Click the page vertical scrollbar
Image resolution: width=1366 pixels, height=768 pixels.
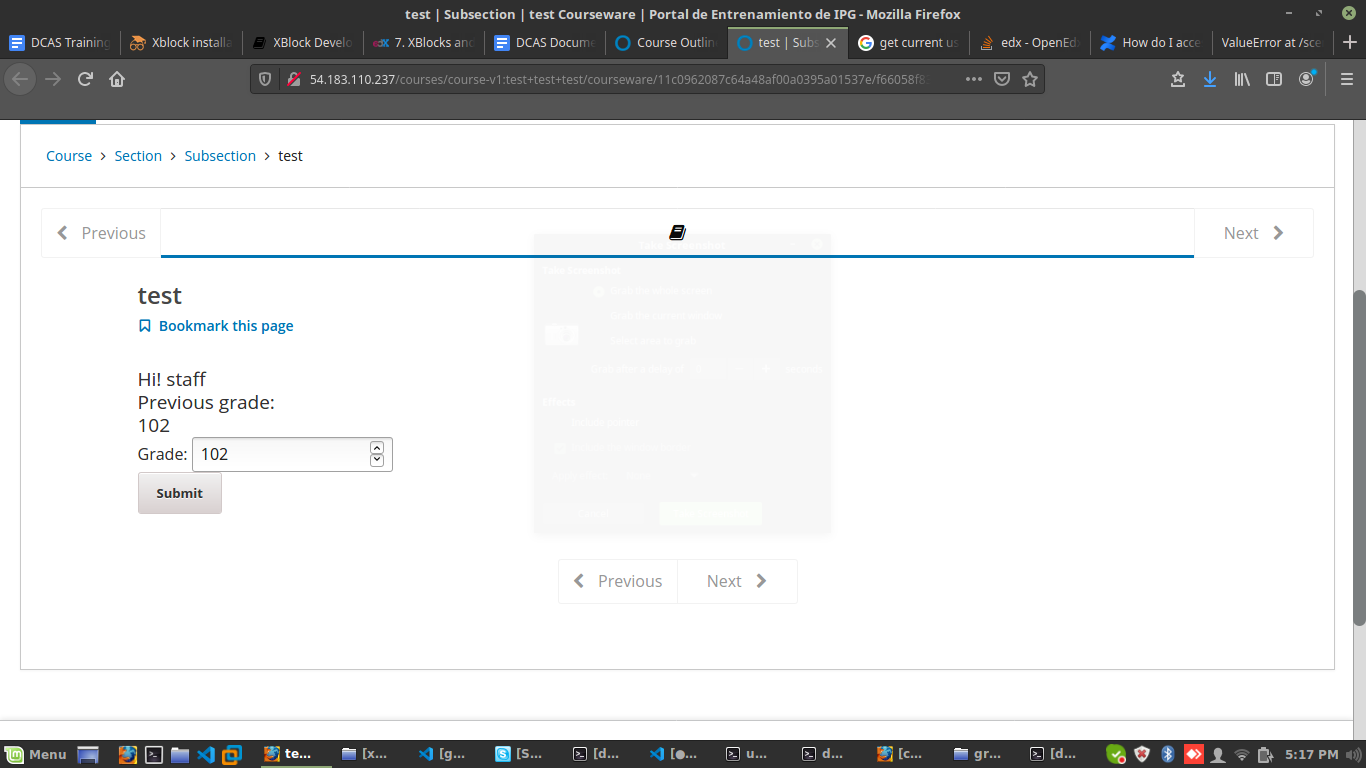pos(1359,458)
